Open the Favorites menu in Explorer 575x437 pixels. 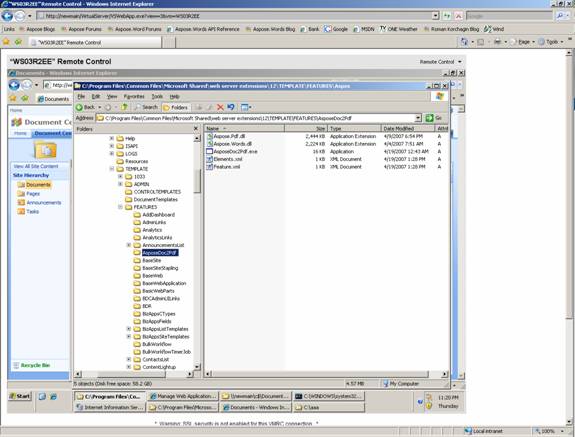pyautogui.click(x=134, y=96)
